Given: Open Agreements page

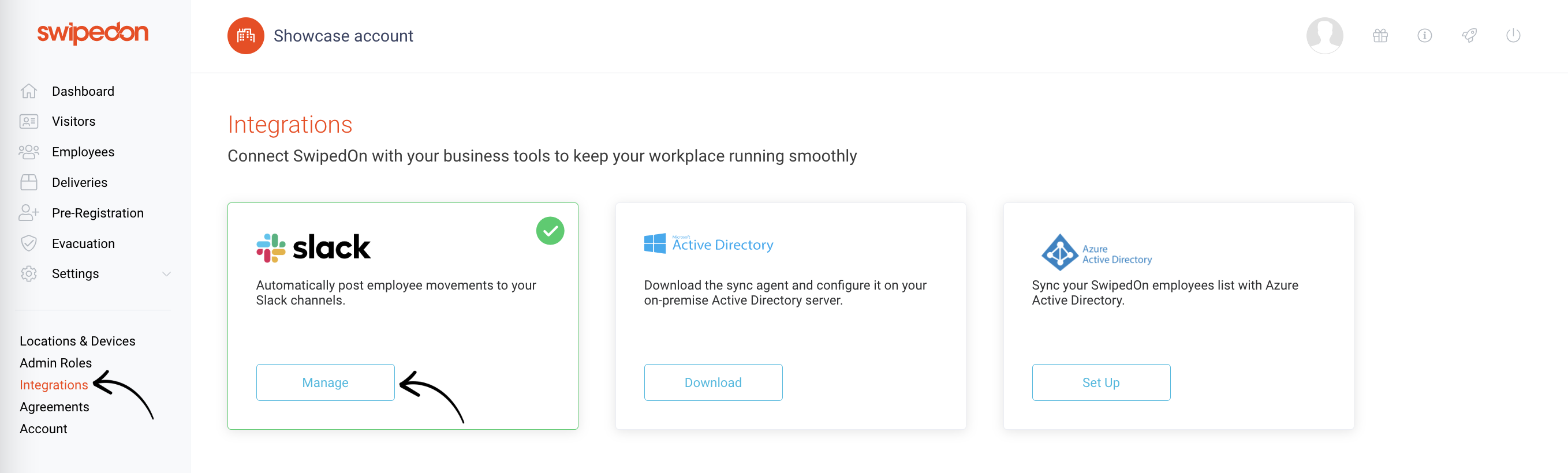Looking at the screenshot, I should tap(54, 407).
